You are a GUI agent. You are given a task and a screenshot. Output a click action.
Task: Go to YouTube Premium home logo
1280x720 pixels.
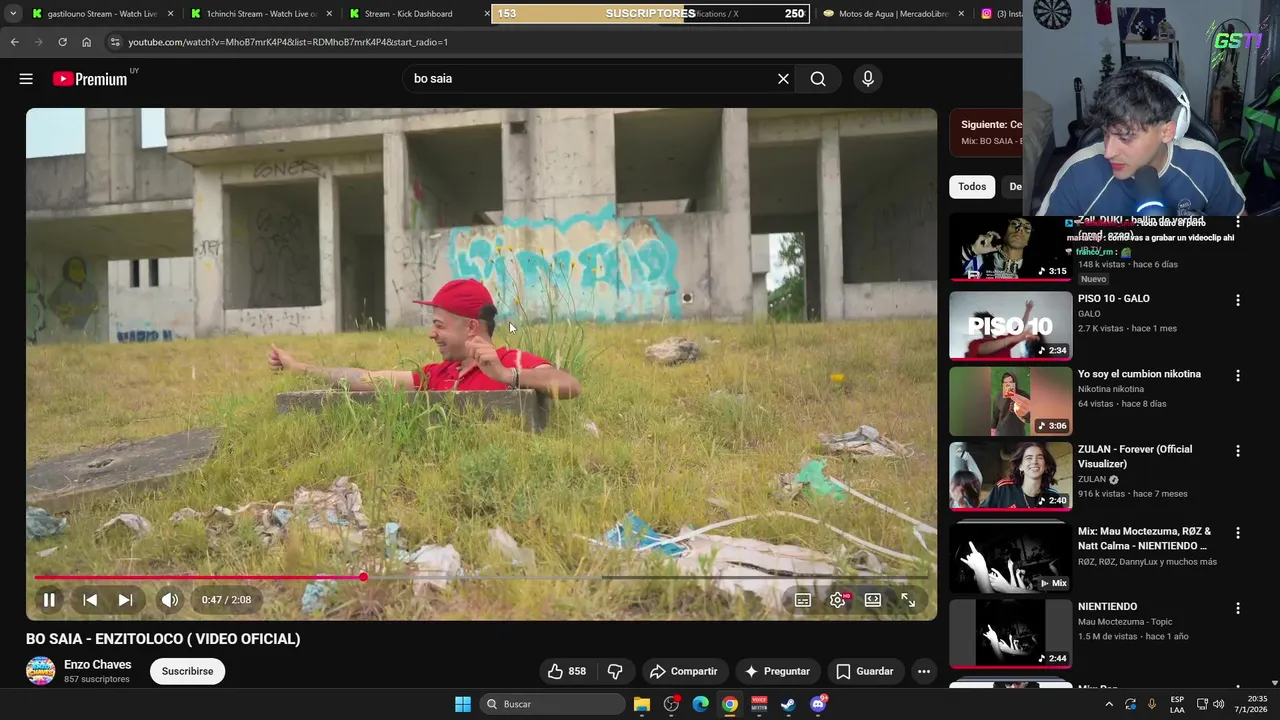(90, 79)
